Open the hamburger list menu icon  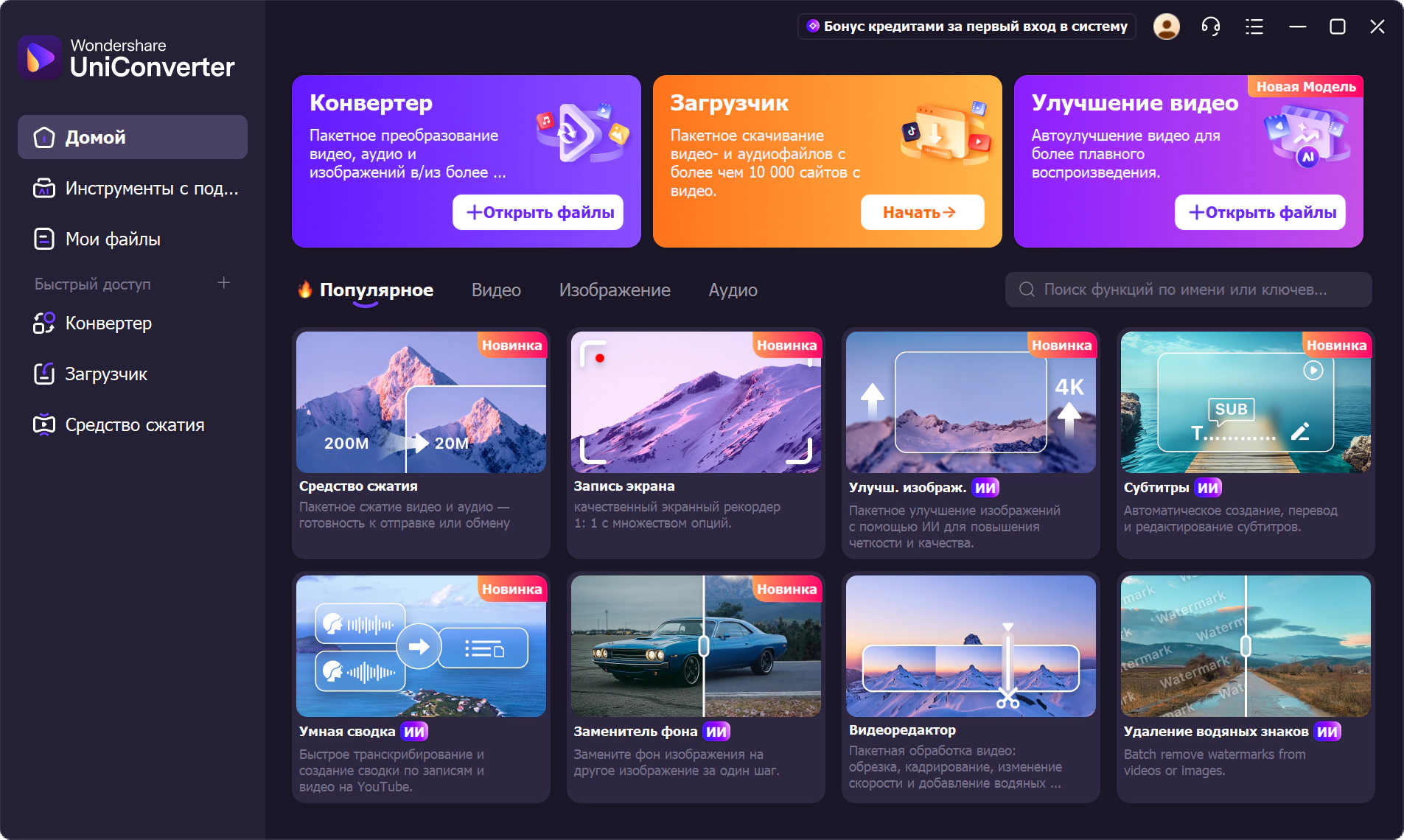(1254, 27)
